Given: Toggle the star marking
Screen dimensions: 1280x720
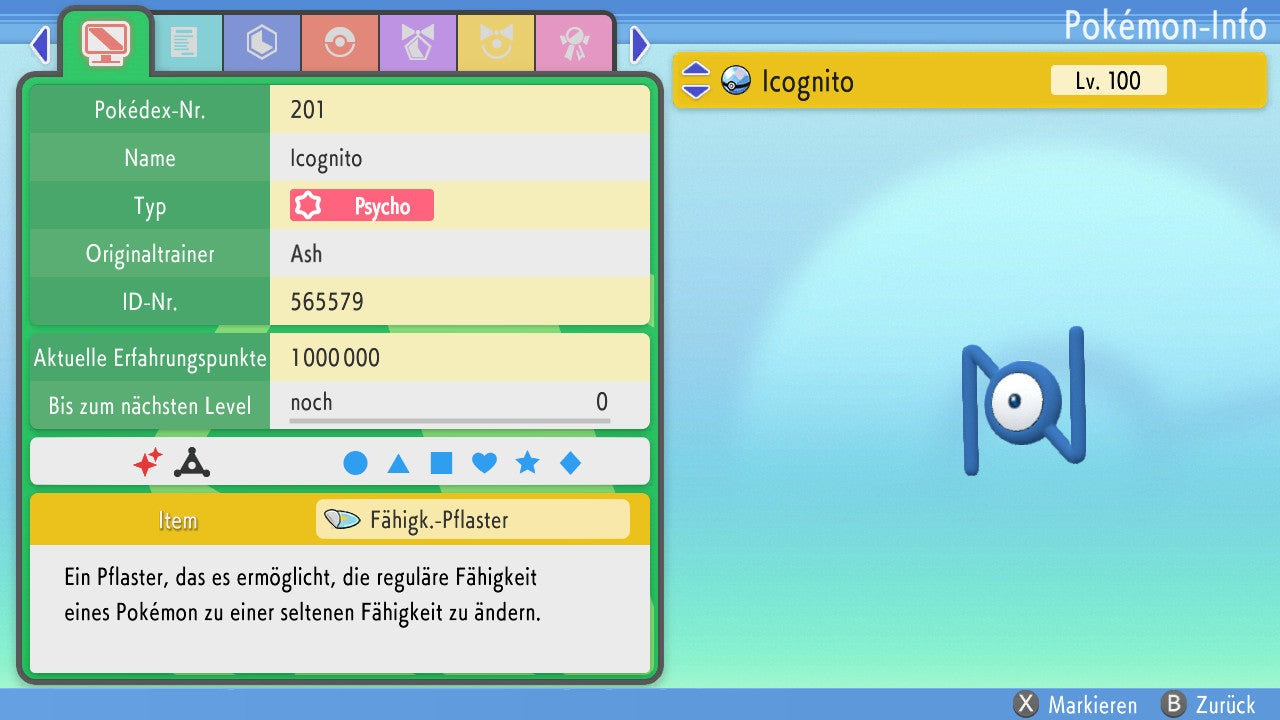Looking at the screenshot, I should [x=527, y=463].
